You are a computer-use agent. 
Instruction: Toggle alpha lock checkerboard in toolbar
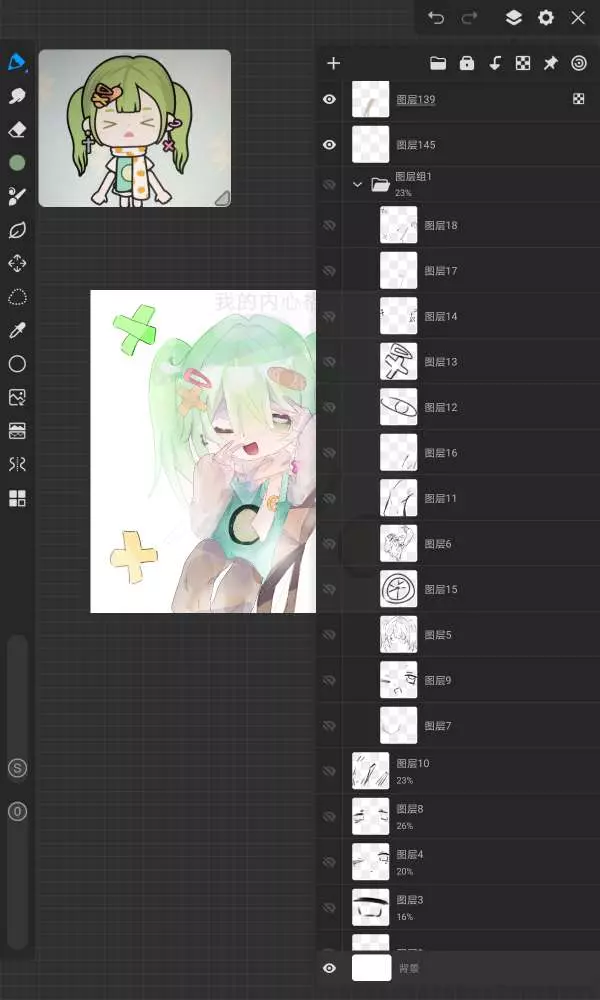(x=523, y=63)
